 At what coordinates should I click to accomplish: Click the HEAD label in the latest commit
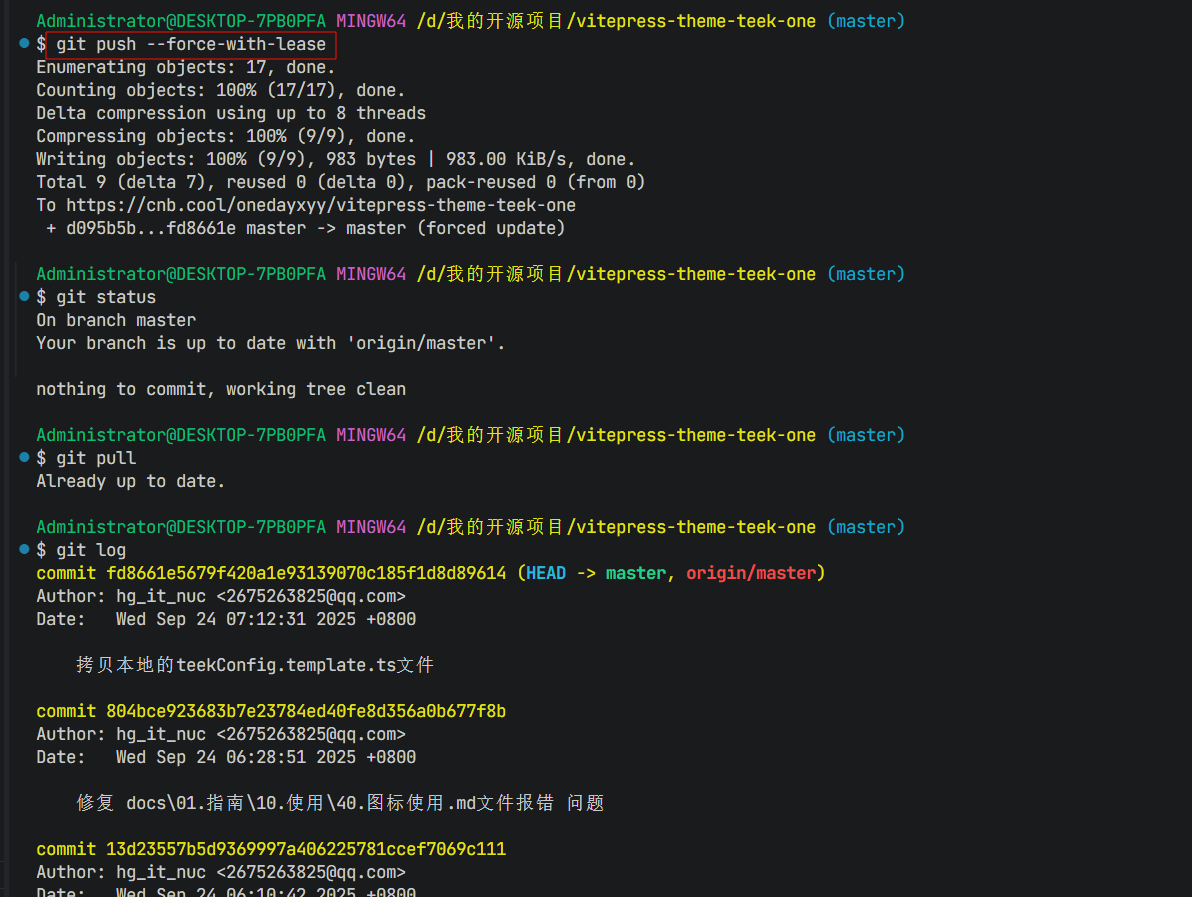(x=546, y=573)
